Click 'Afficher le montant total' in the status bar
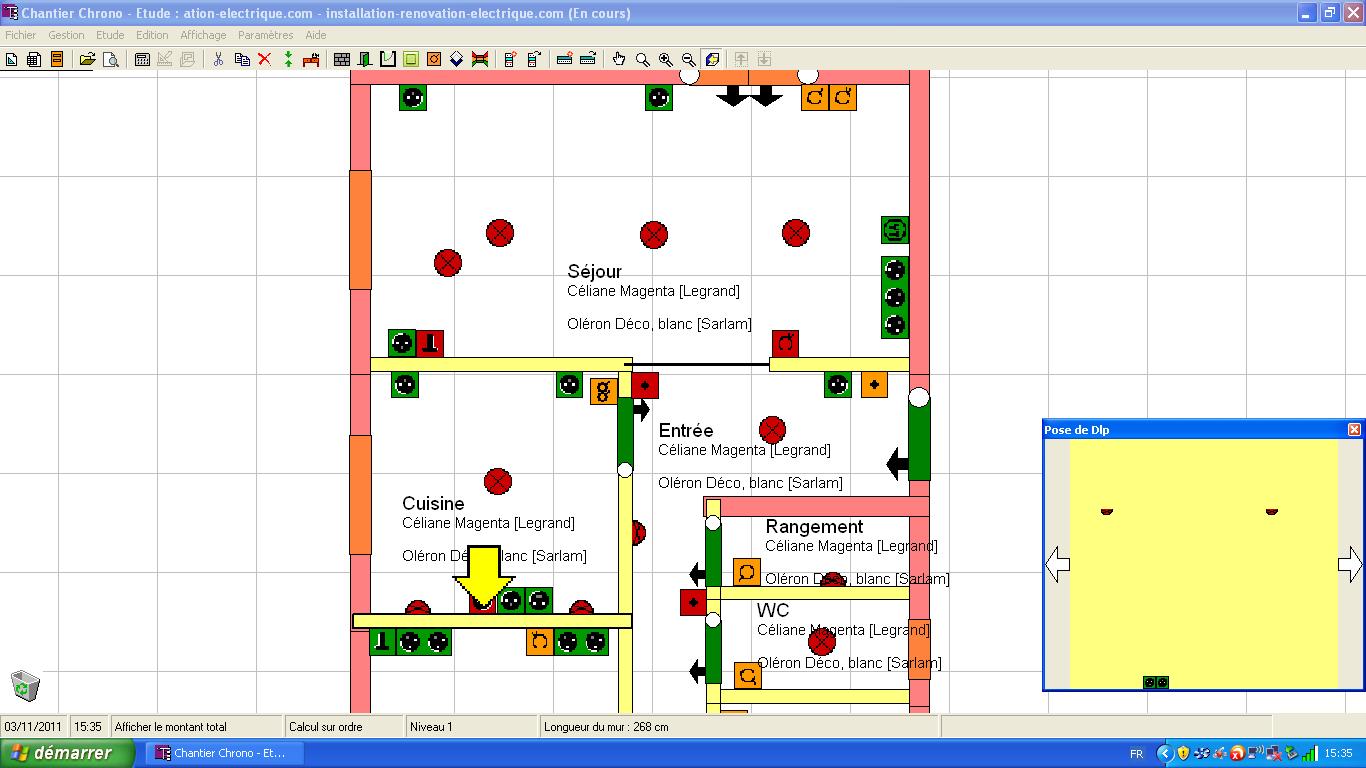The image size is (1366, 768). [171, 727]
